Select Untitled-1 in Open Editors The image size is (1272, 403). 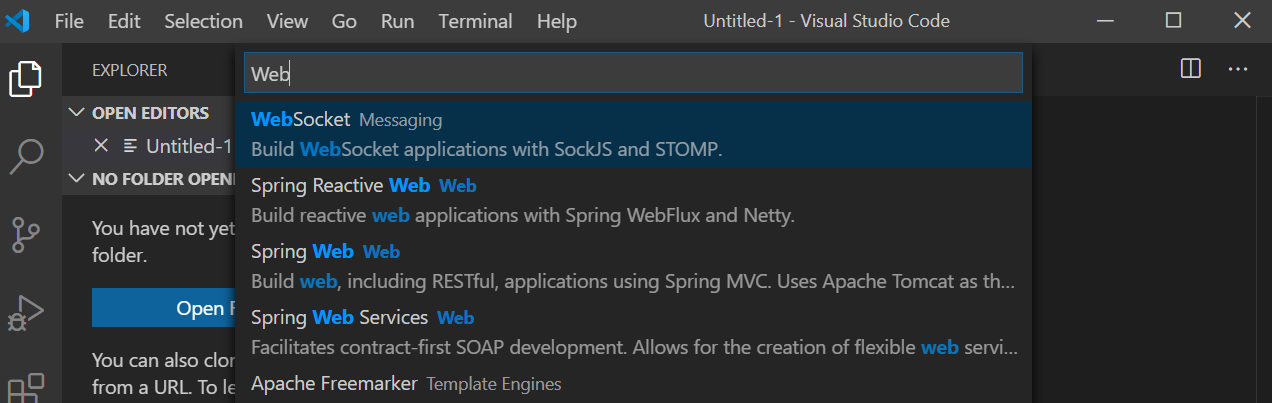[189, 146]
